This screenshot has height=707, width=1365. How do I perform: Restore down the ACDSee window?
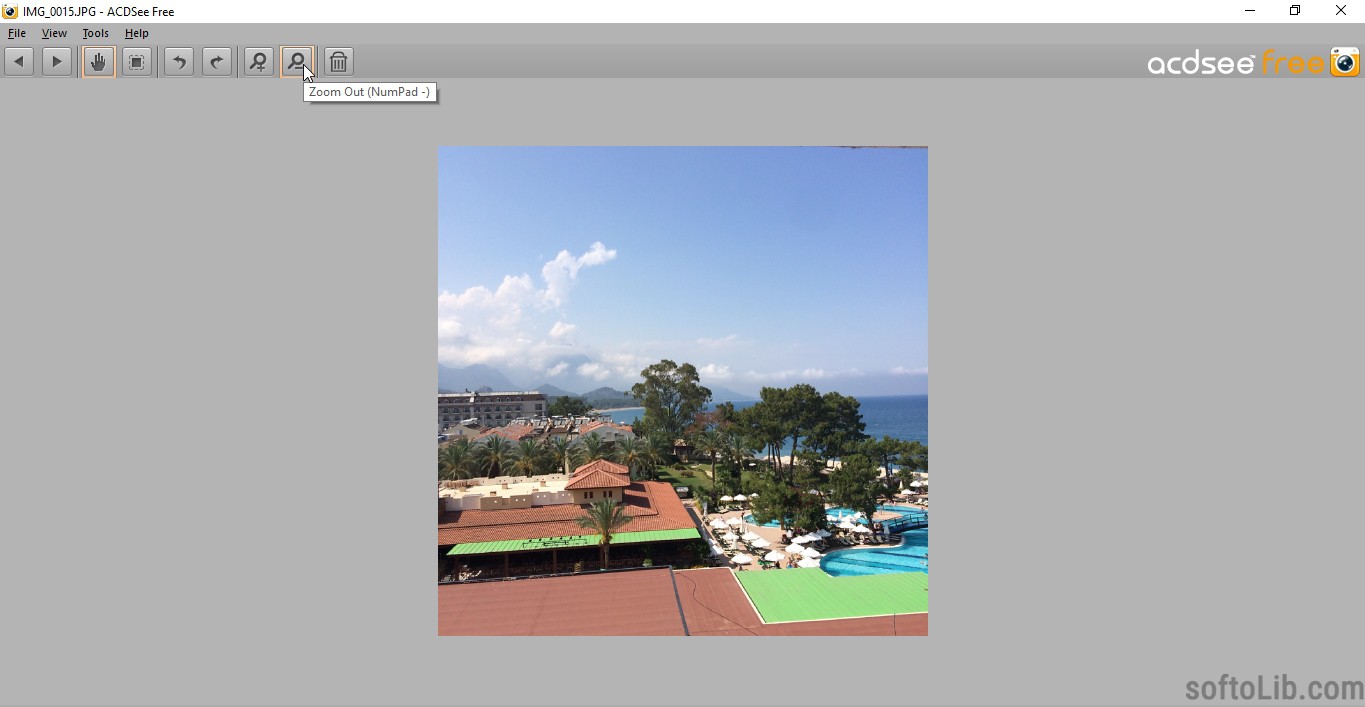pos(1295,11)
